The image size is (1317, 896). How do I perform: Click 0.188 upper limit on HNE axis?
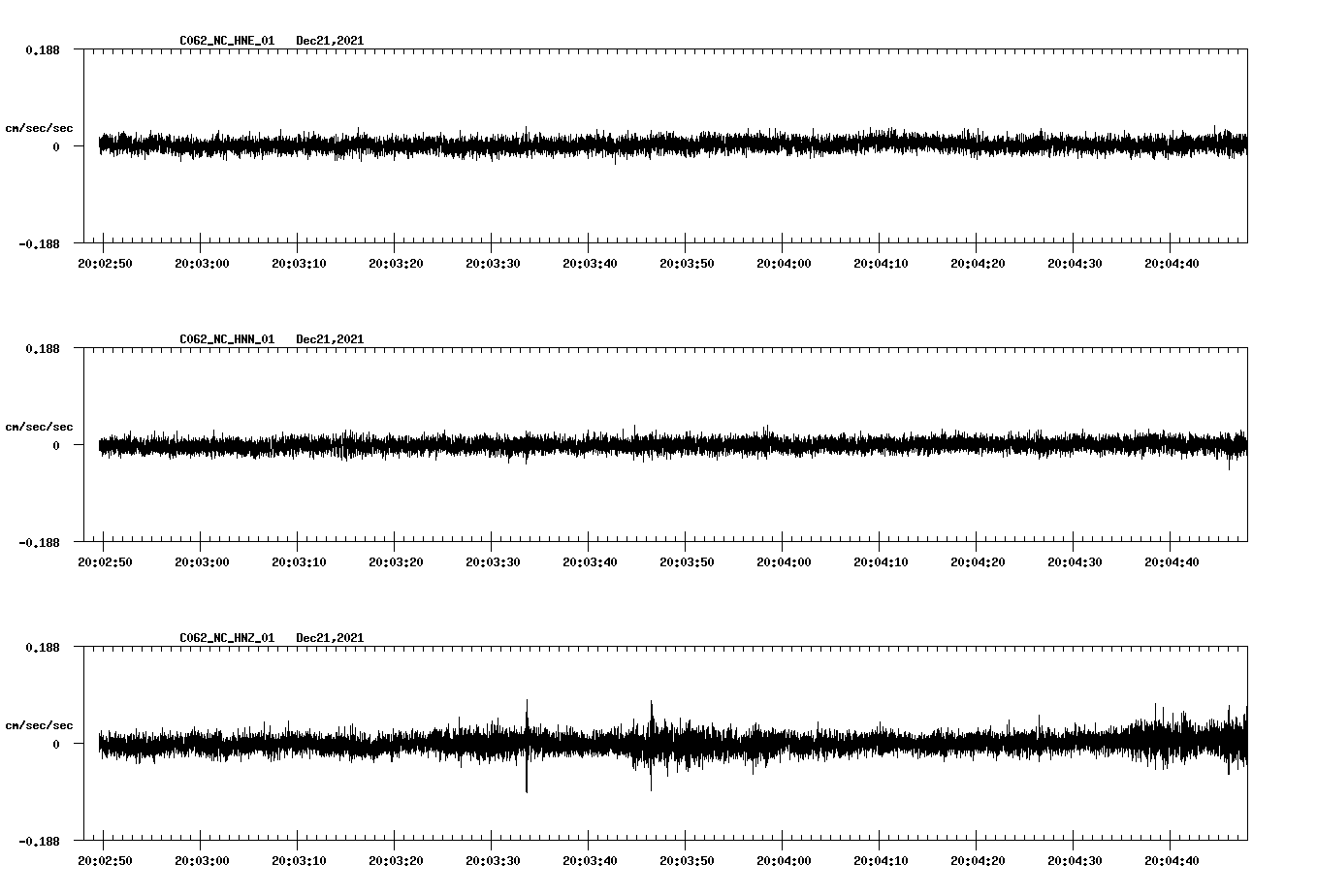42,49
